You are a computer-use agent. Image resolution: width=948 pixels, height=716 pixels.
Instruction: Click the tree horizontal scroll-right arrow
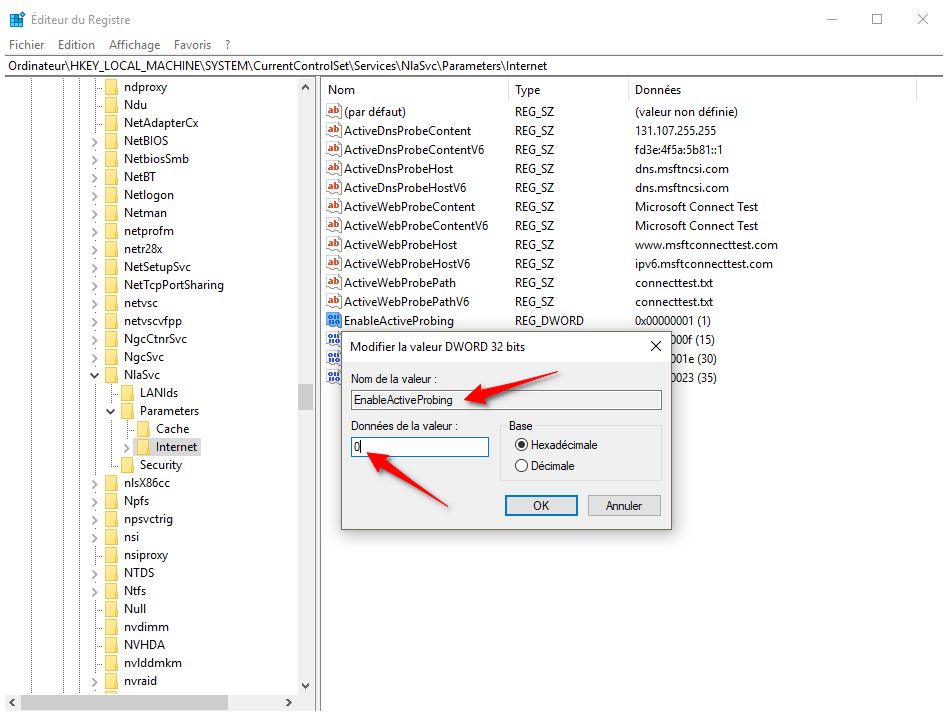click(x=288, y=703)
